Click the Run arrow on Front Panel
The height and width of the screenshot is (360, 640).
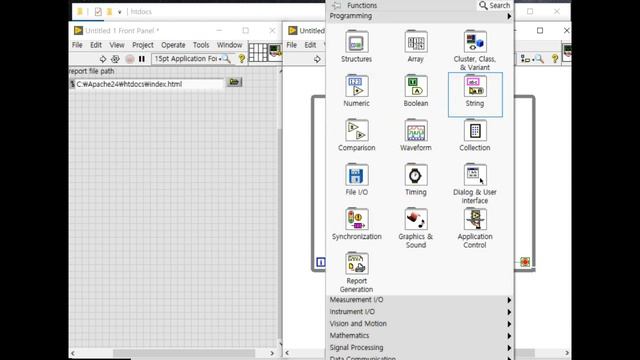coord(103,59)
